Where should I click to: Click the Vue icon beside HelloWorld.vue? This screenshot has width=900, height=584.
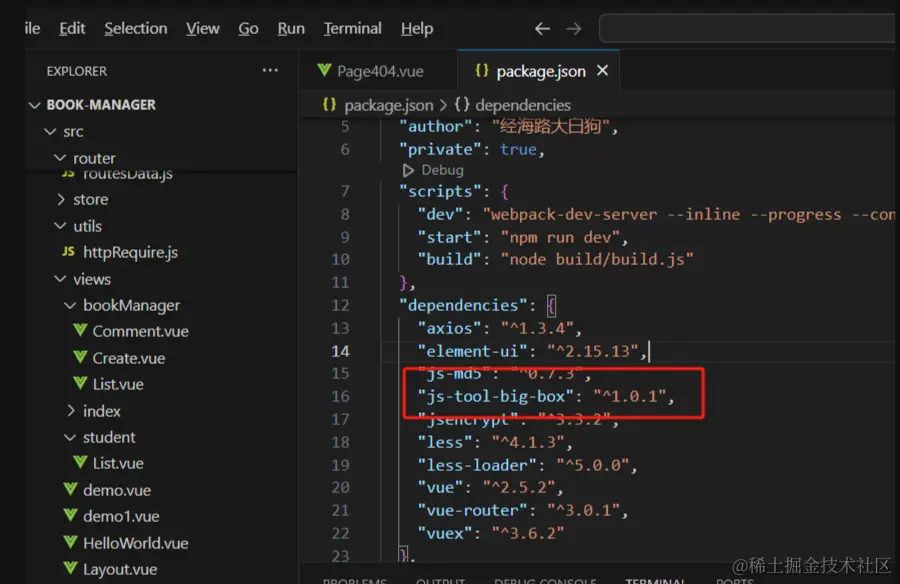pos(71,542)
